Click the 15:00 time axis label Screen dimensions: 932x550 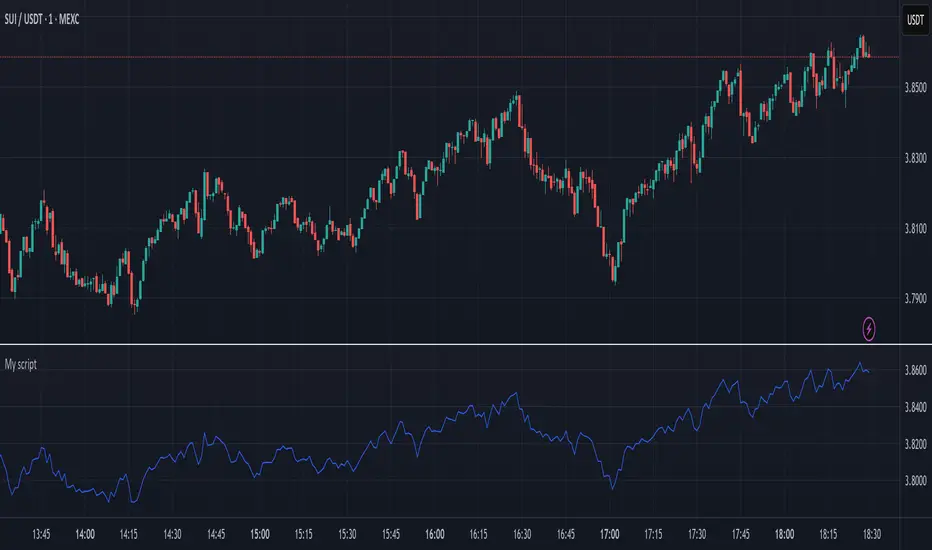point(260,534)
